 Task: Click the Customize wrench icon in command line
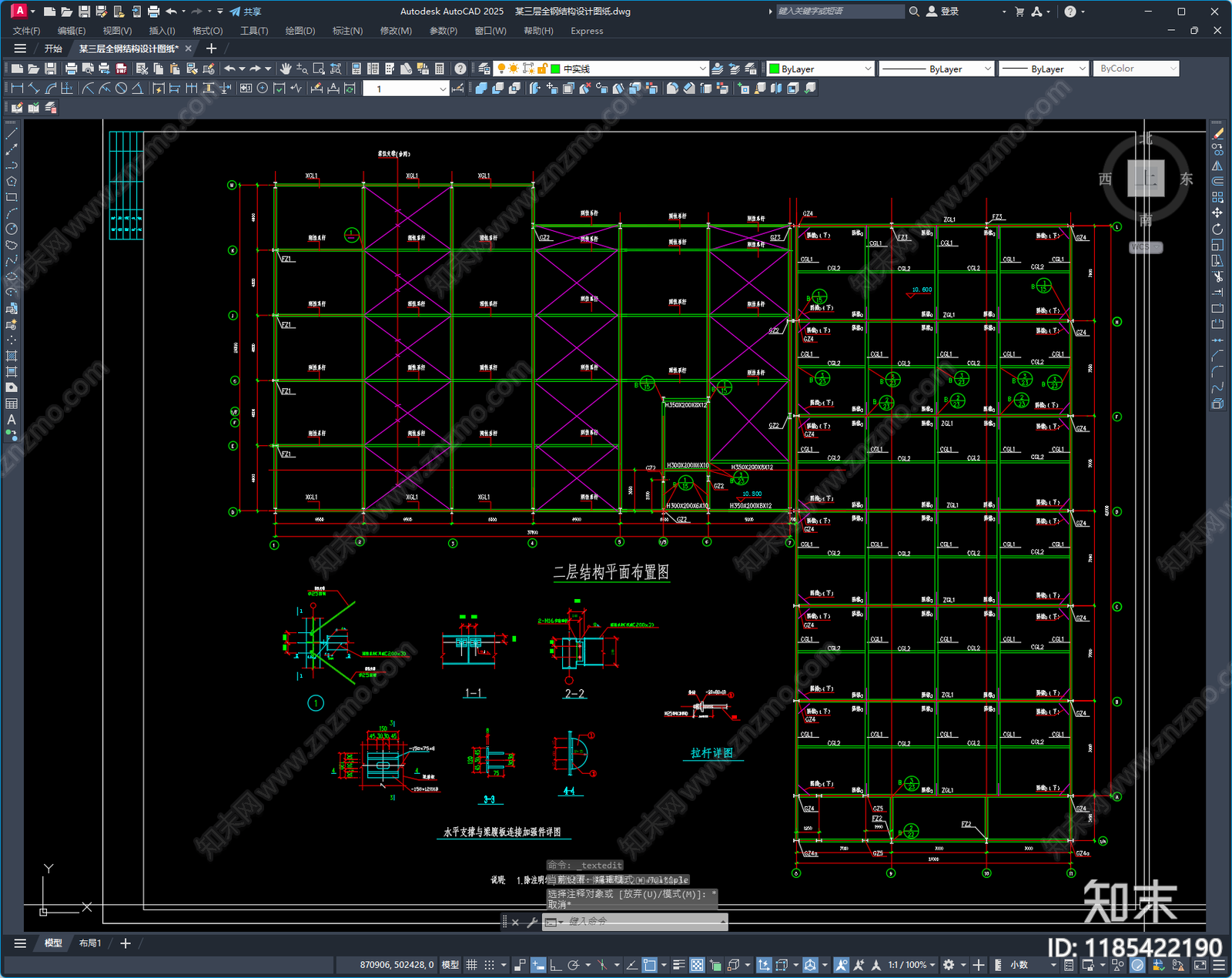531,922
